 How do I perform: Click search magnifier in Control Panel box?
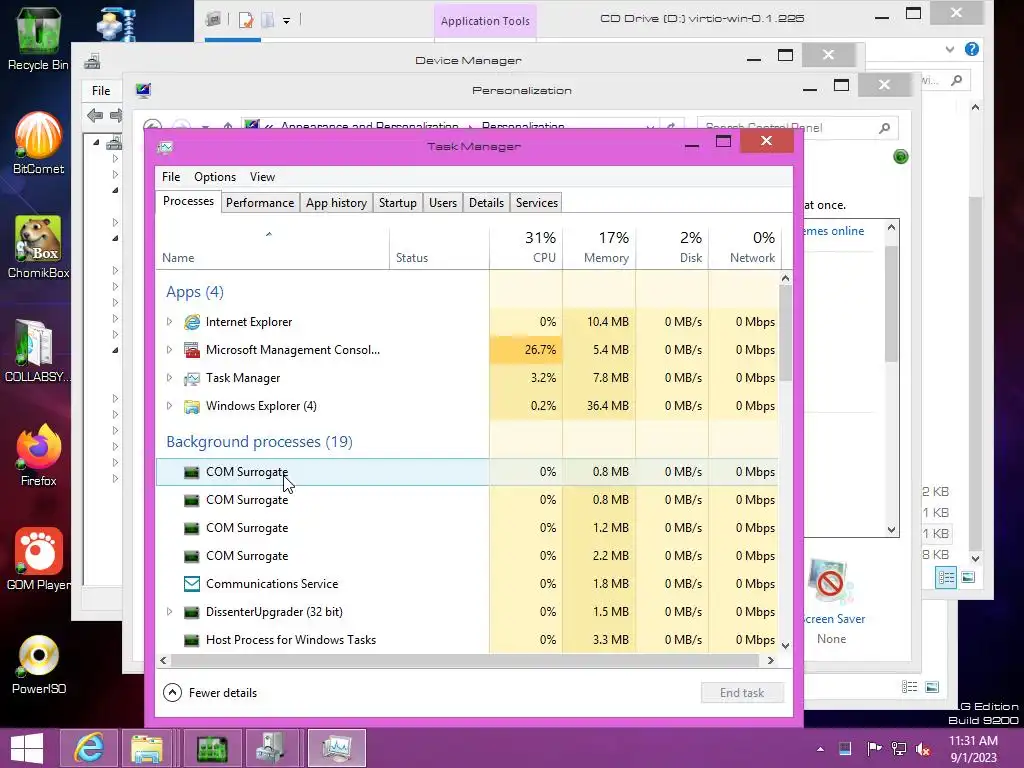(x=884, y=128)
